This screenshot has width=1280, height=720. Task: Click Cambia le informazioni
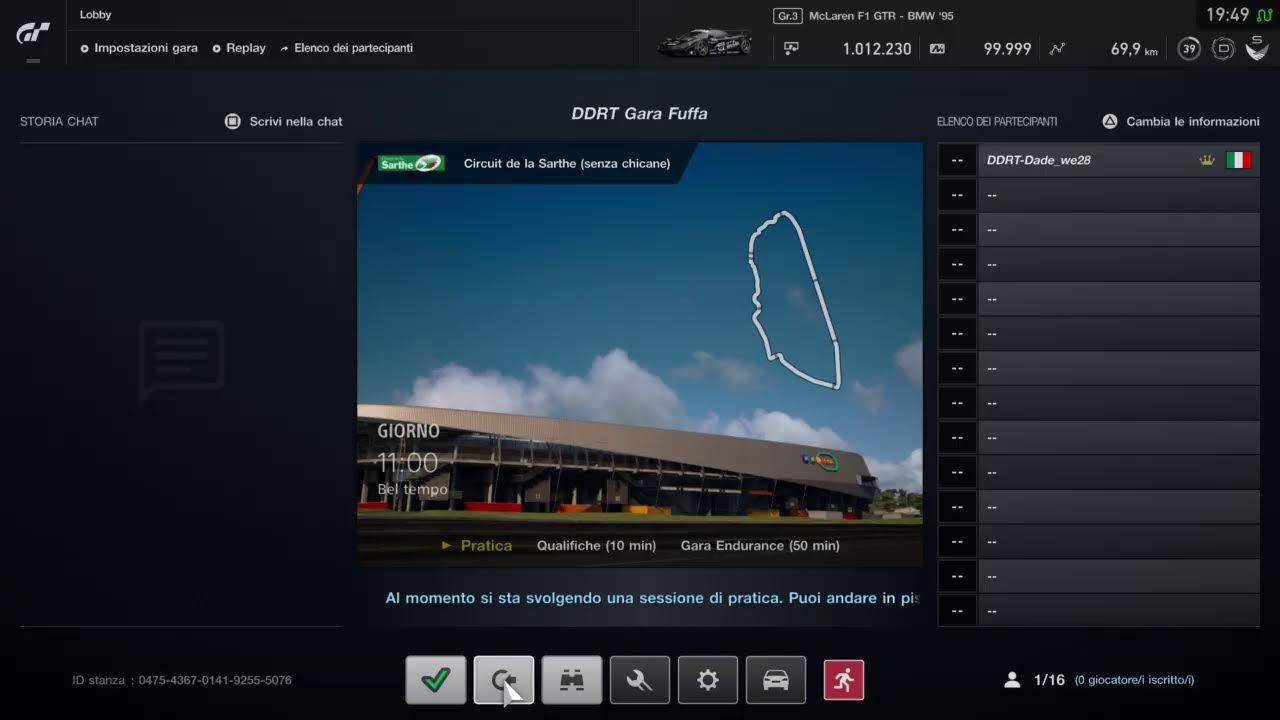(1193, 121)
